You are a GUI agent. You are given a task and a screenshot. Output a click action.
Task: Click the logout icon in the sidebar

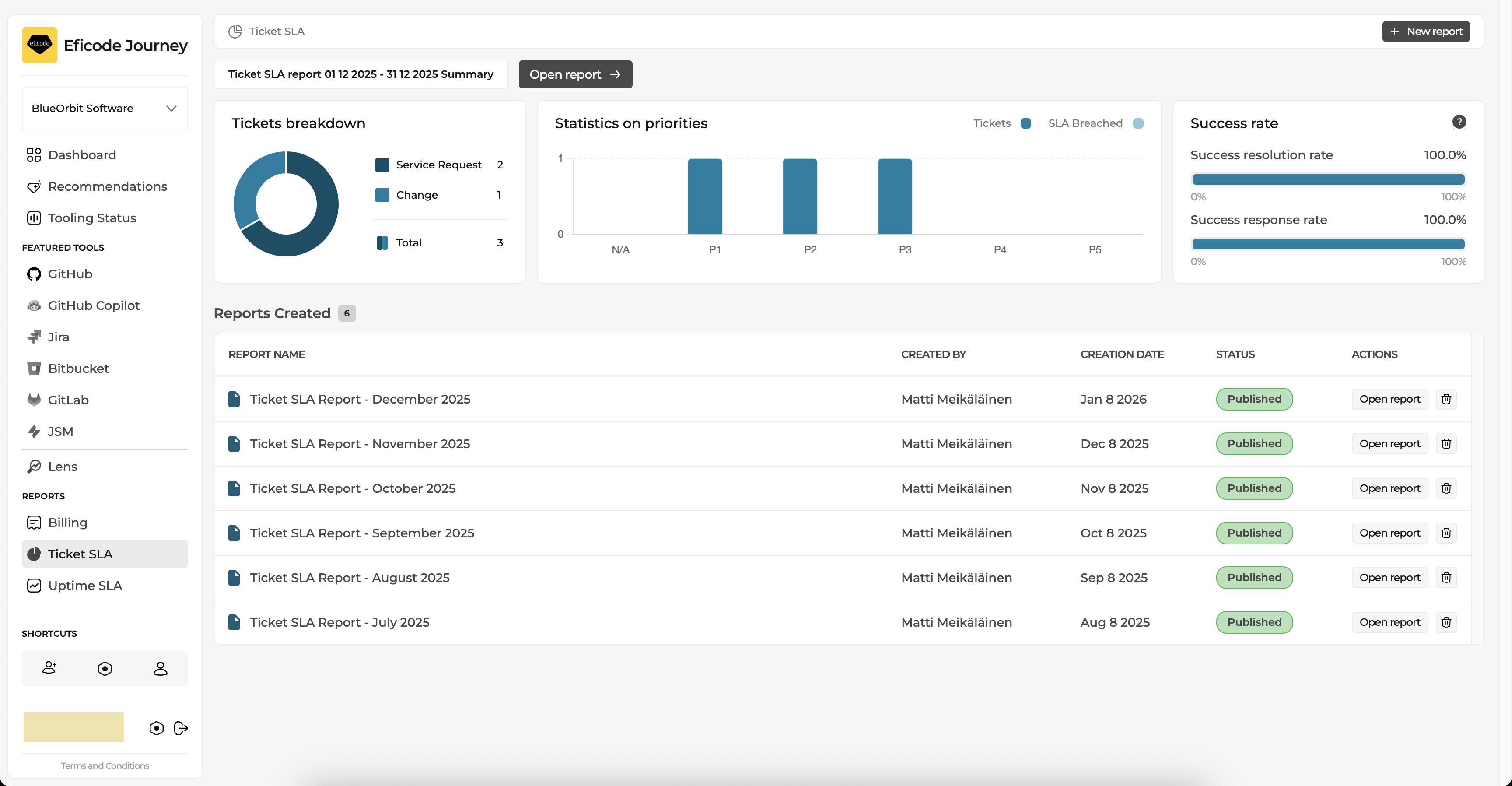(181, 728)
